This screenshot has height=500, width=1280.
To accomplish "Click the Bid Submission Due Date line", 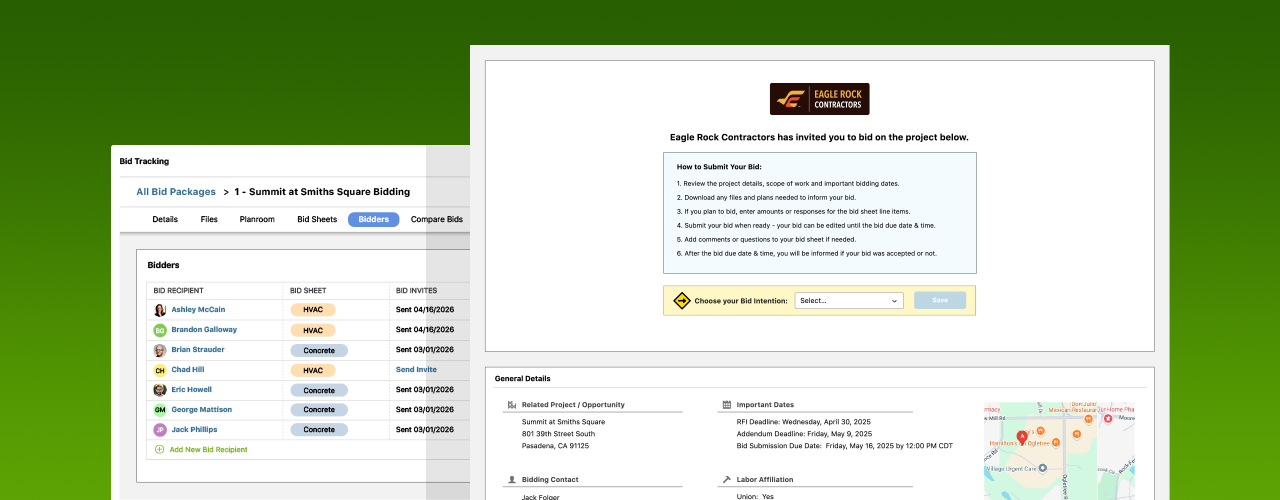I will point(845,446).
